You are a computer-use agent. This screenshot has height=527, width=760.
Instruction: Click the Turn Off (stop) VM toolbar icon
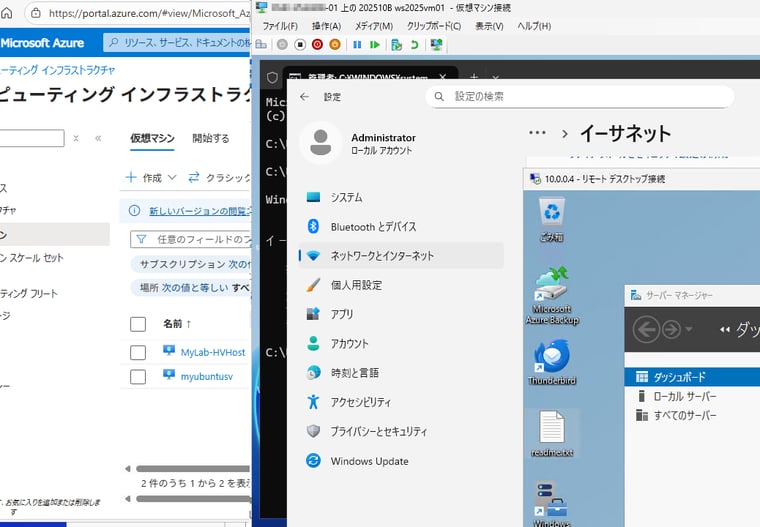(300, 45)
